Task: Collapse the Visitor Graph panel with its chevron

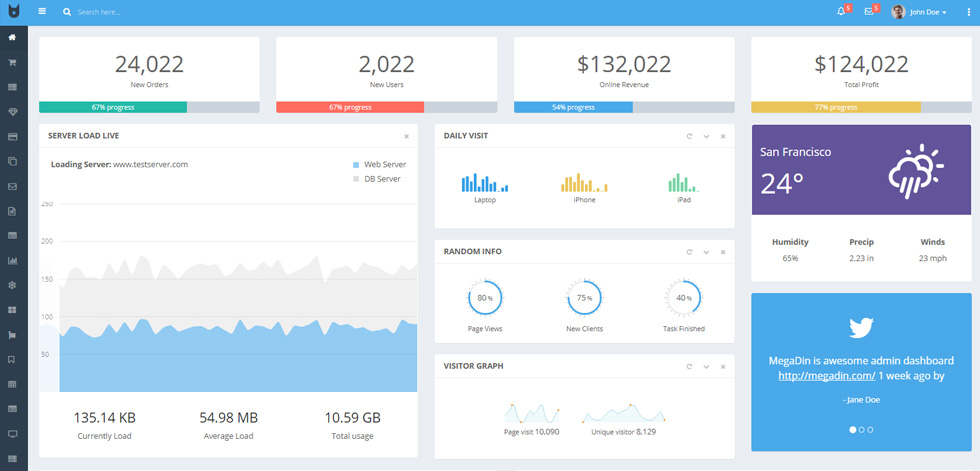Action: coord(706,367)
